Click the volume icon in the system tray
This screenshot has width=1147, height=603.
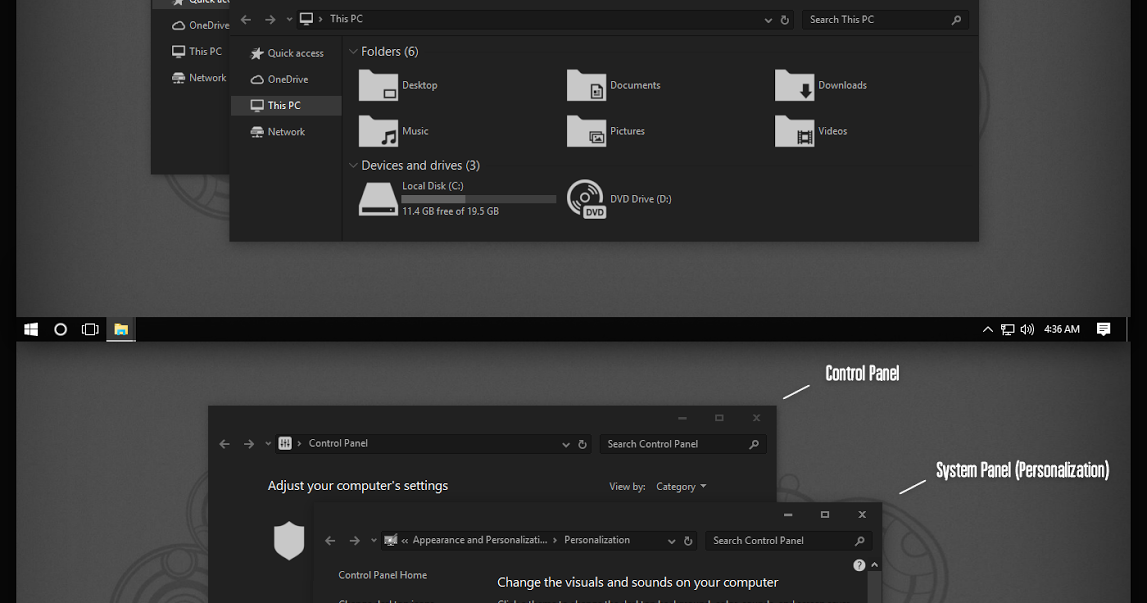[x=1027, y=329]
